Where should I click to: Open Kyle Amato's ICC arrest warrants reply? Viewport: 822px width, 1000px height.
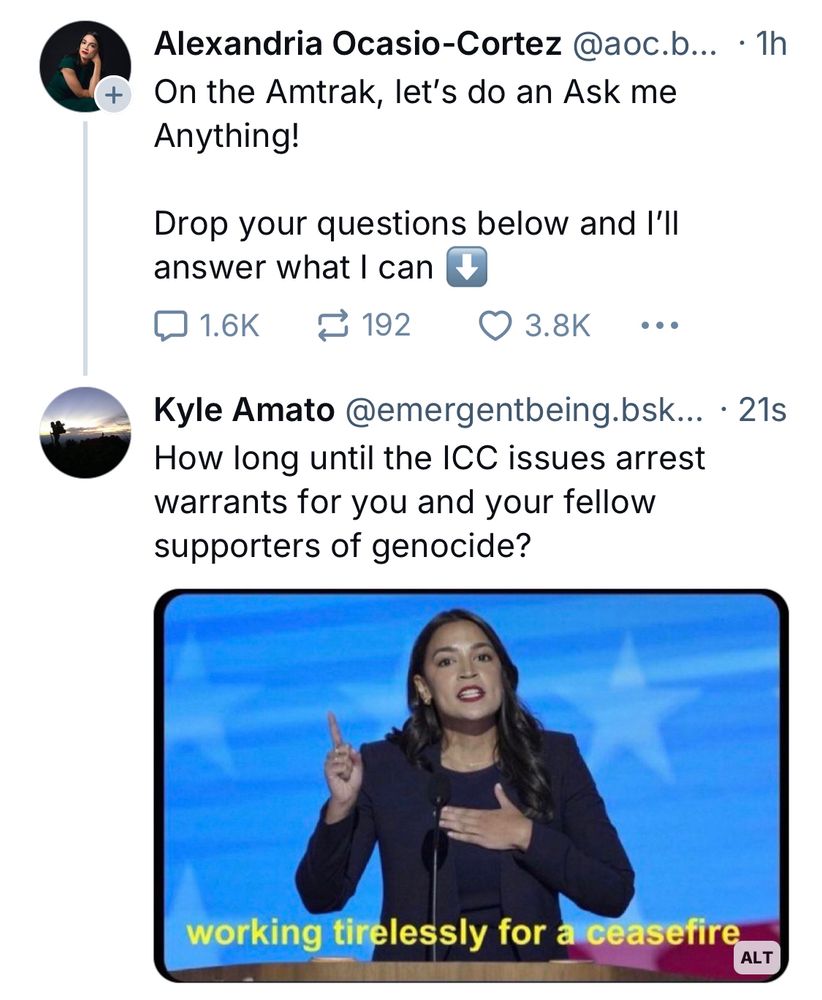click(x=430, y=500)
